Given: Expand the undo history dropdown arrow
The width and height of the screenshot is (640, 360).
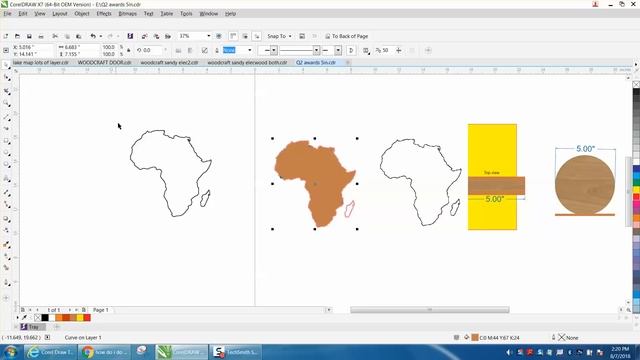Looking at the screenshot, I should [101, 36].
